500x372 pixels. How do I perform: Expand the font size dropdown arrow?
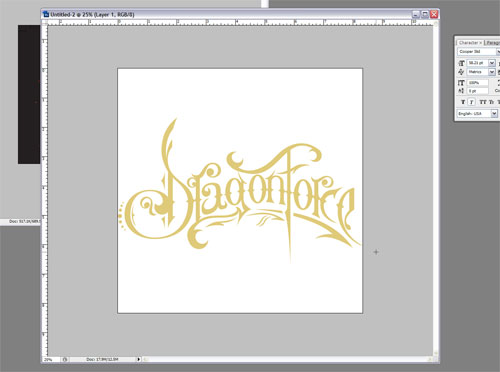point(492,63)
